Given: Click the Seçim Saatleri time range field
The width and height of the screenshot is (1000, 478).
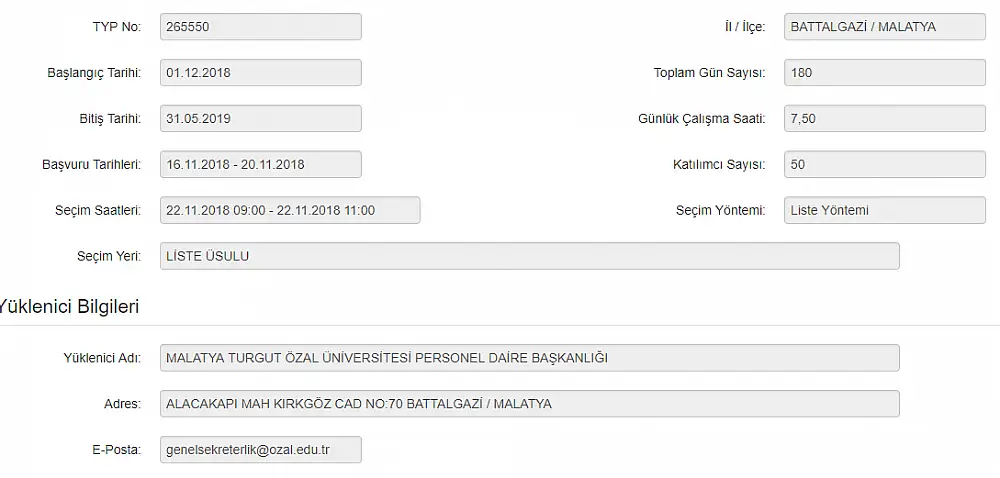Looking at the screenshot, I should tap(290, 210).
